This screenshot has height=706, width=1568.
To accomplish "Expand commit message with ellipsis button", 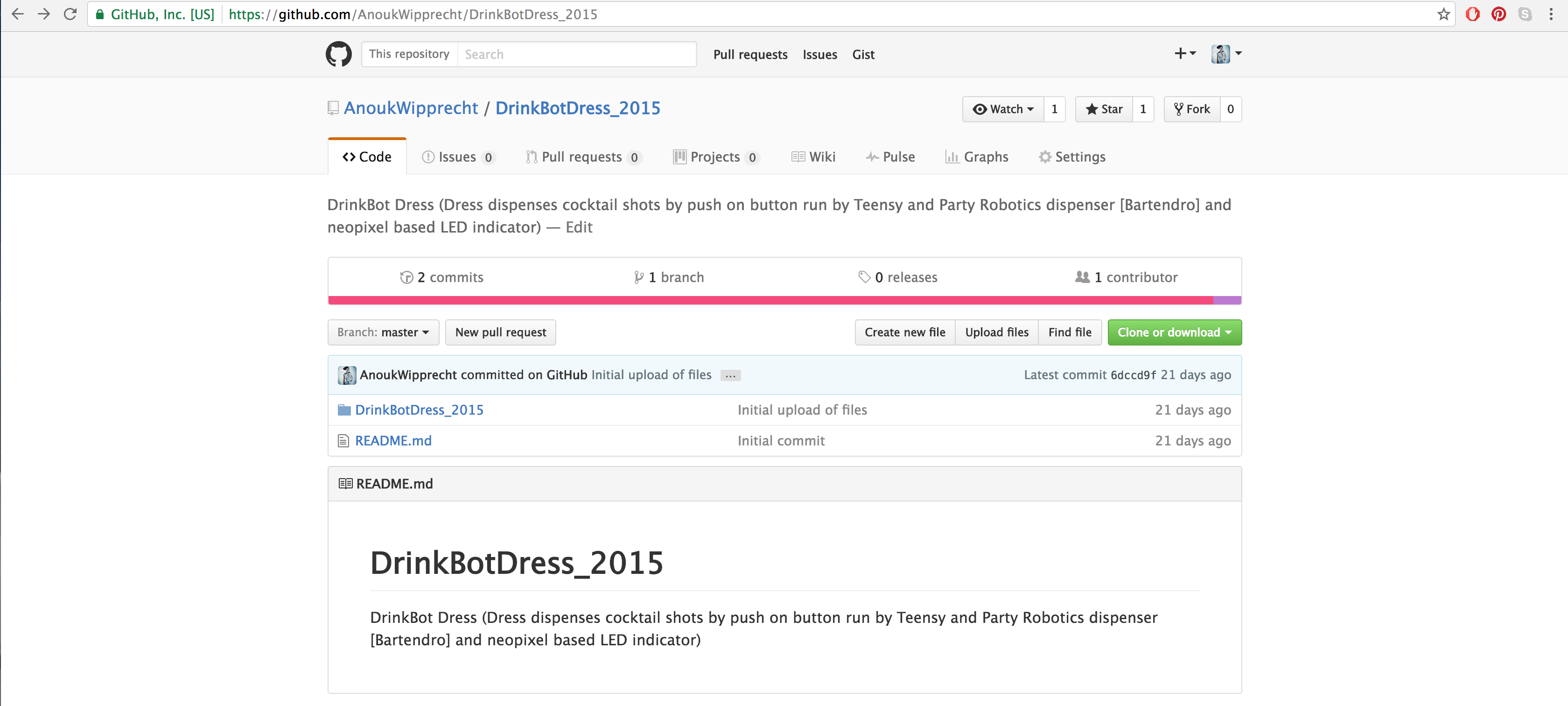I will click(730, 376).
